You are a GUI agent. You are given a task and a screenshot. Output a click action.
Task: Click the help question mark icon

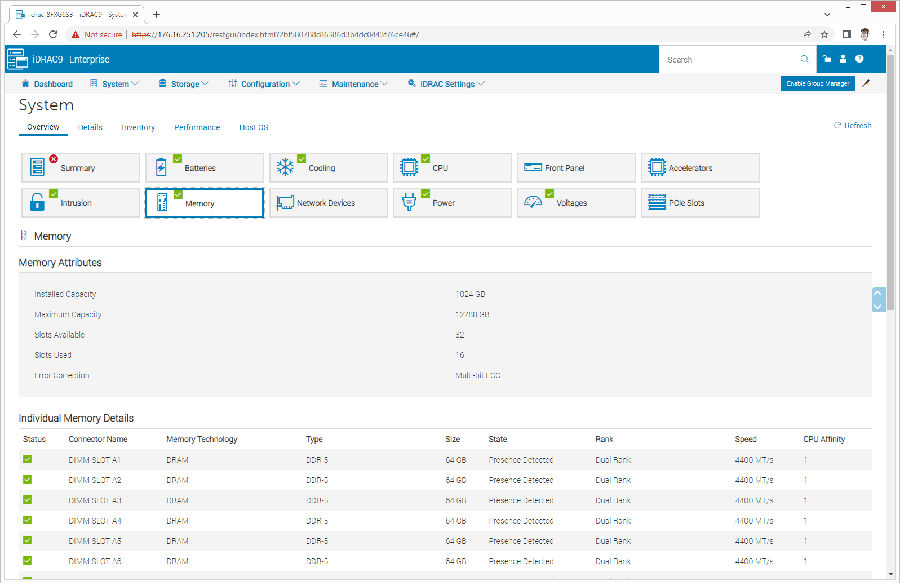point(859,60)
